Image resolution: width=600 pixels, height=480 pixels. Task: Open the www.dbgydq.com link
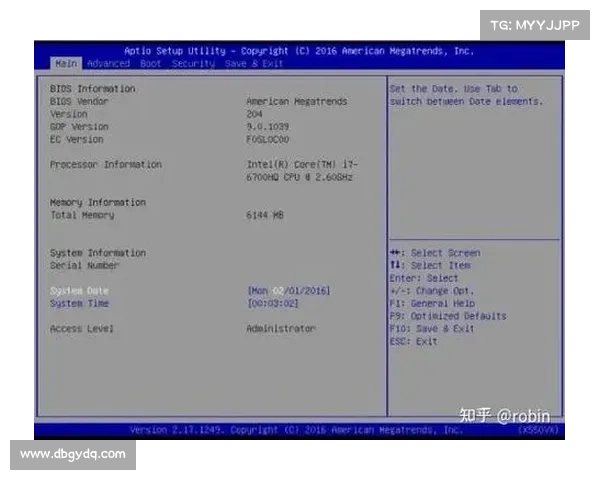click(72, 454)
